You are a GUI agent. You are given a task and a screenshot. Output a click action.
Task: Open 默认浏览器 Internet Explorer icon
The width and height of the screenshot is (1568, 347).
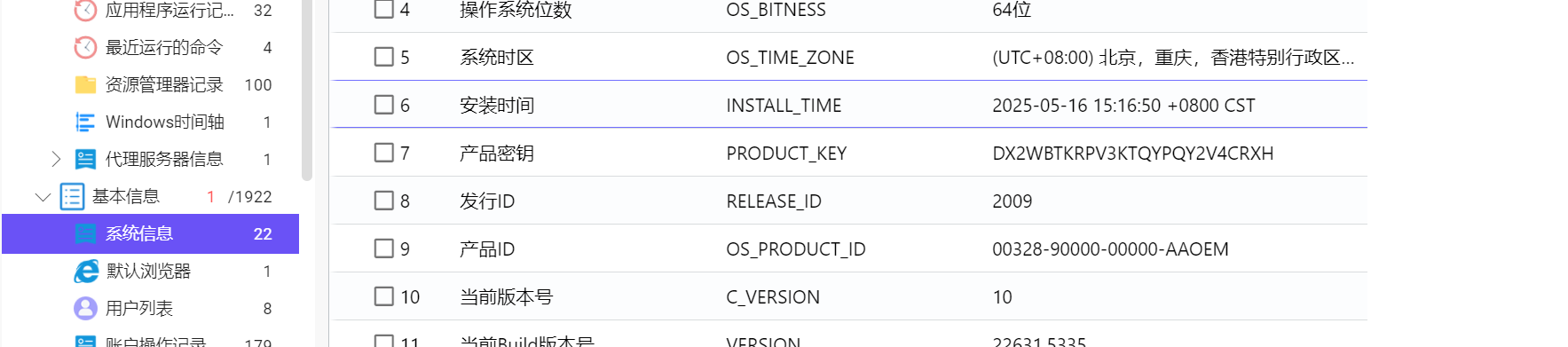tap(86, 271)
